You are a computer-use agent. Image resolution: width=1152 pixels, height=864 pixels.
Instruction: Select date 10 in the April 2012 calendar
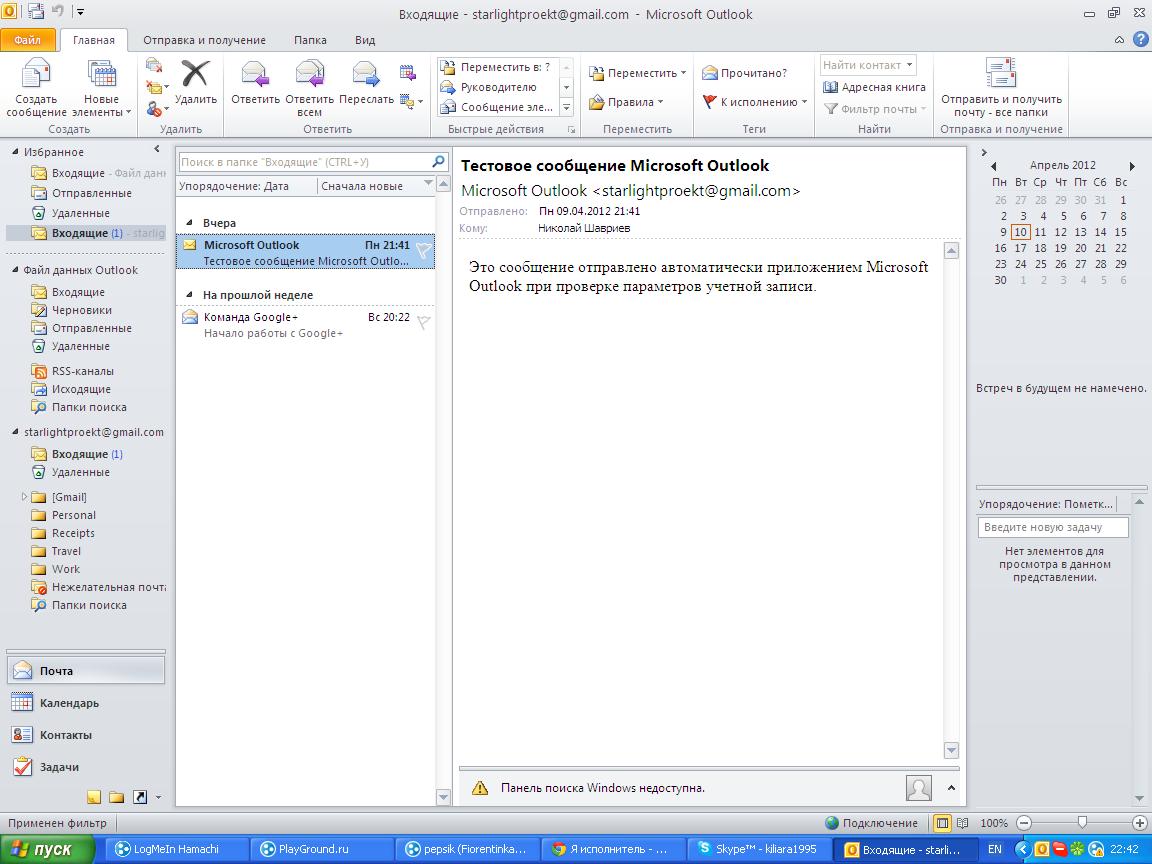coord(1020,232)
